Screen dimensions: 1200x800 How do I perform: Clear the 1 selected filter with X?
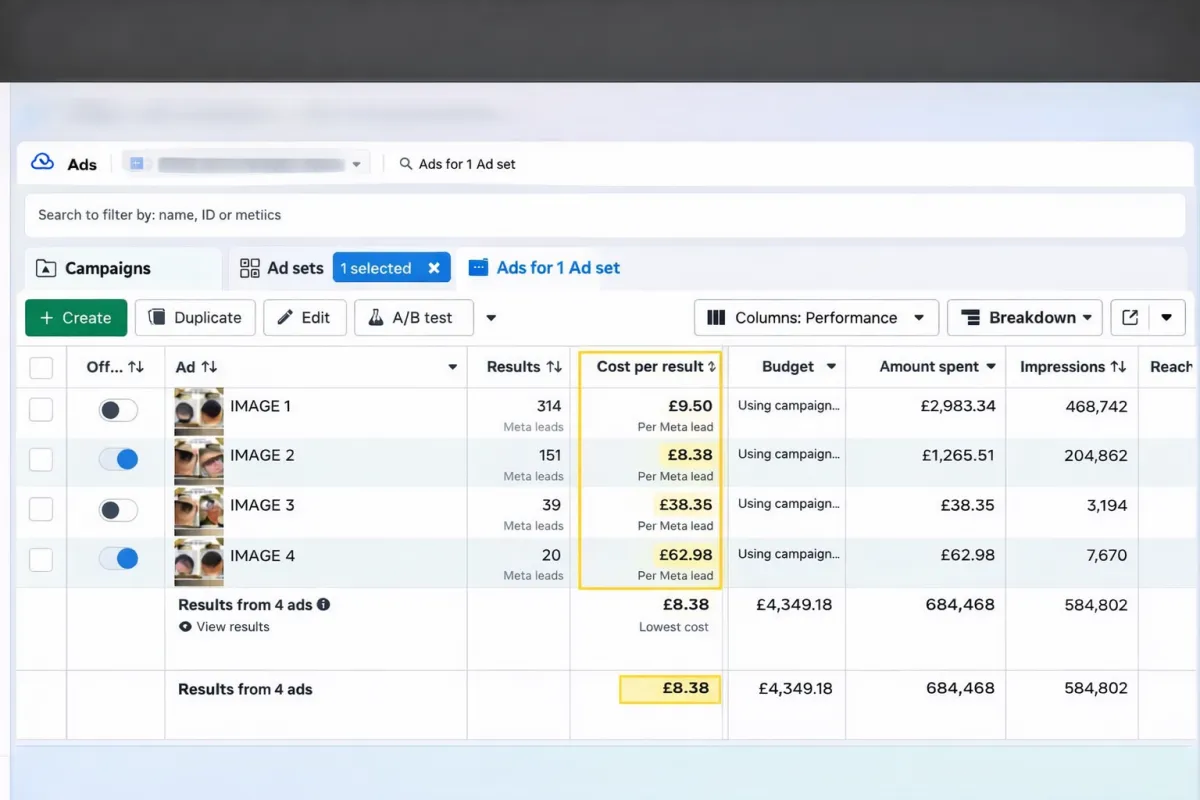(x=434, y=268)
